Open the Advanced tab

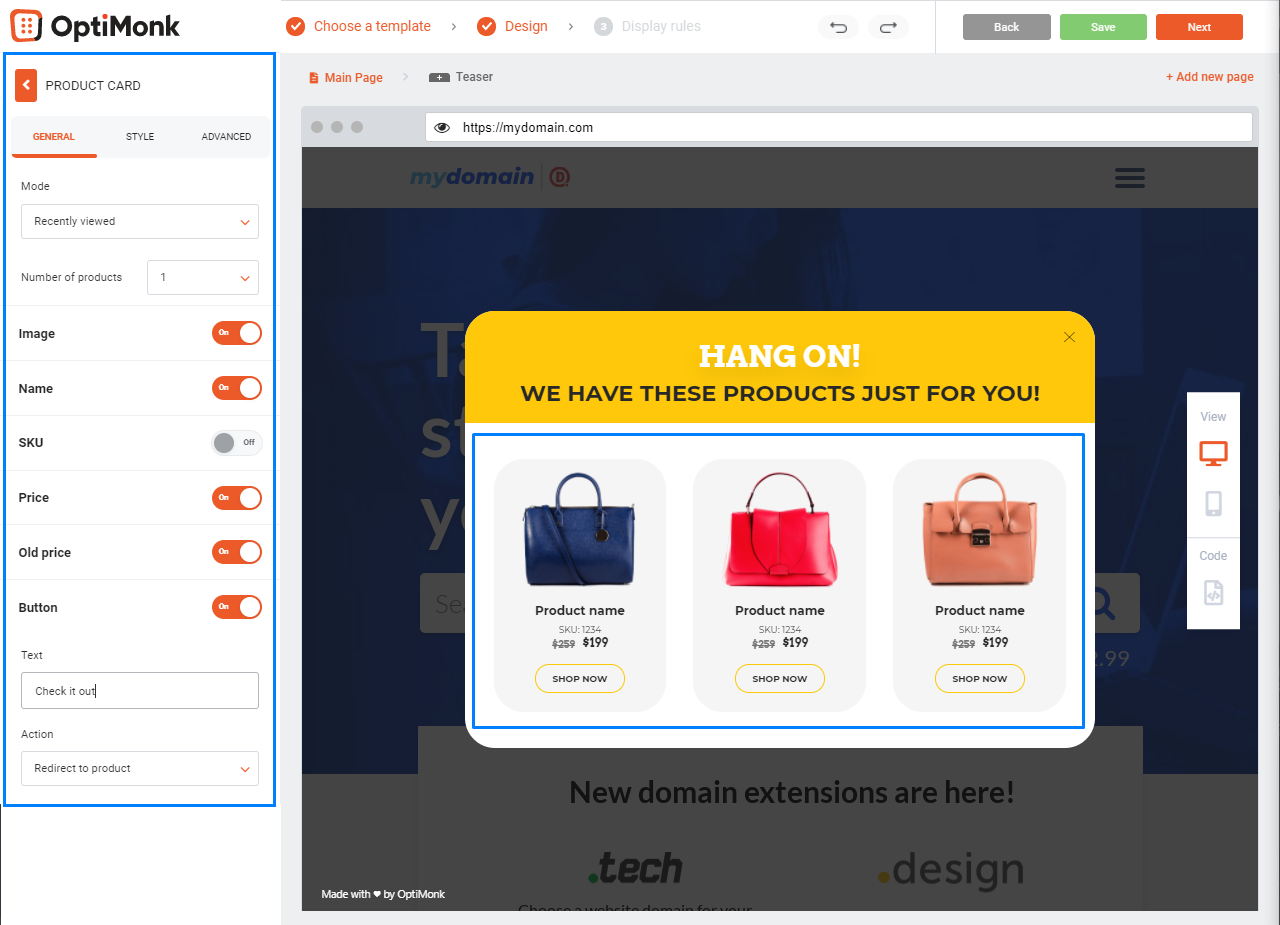[226, 137]
